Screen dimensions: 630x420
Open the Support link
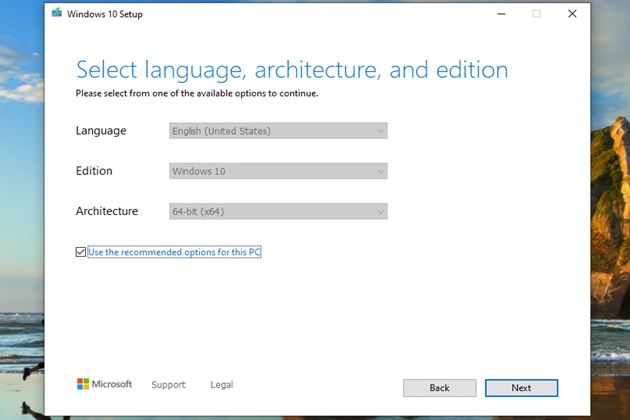[168, 385]
